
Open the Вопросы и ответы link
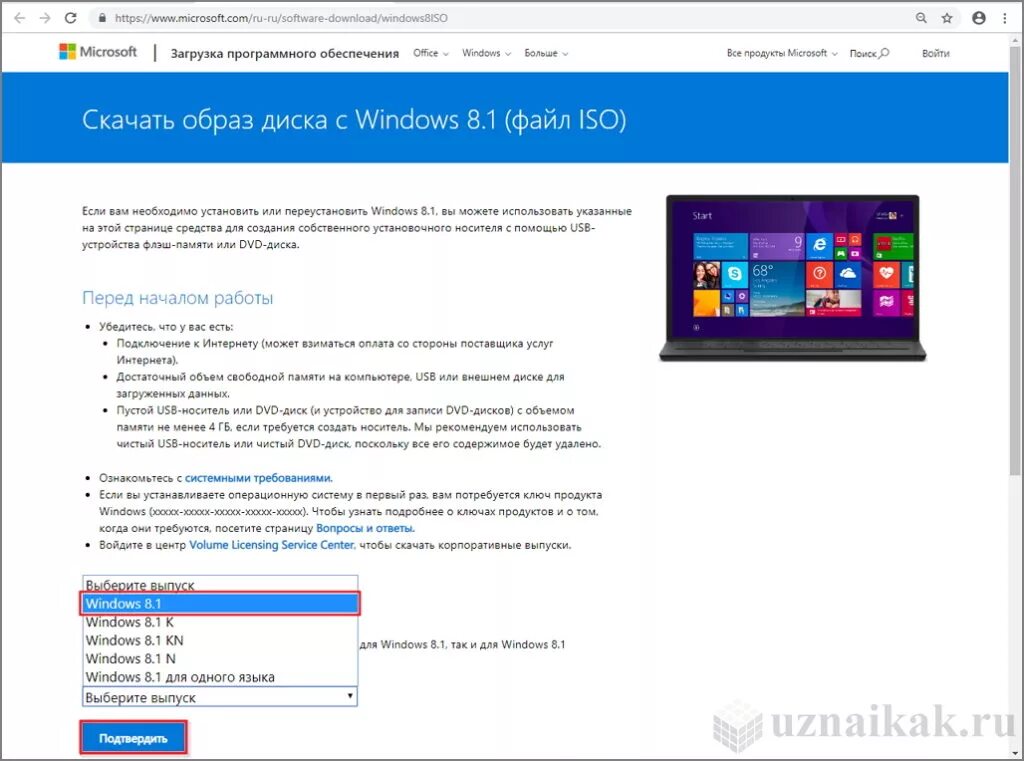364,528
